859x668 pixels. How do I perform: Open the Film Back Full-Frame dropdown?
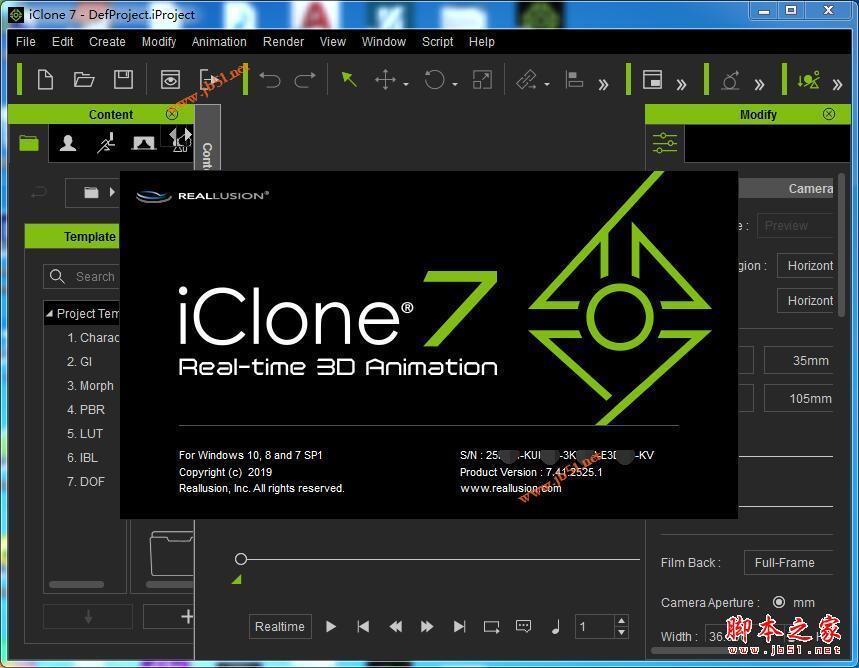[787, 563]
